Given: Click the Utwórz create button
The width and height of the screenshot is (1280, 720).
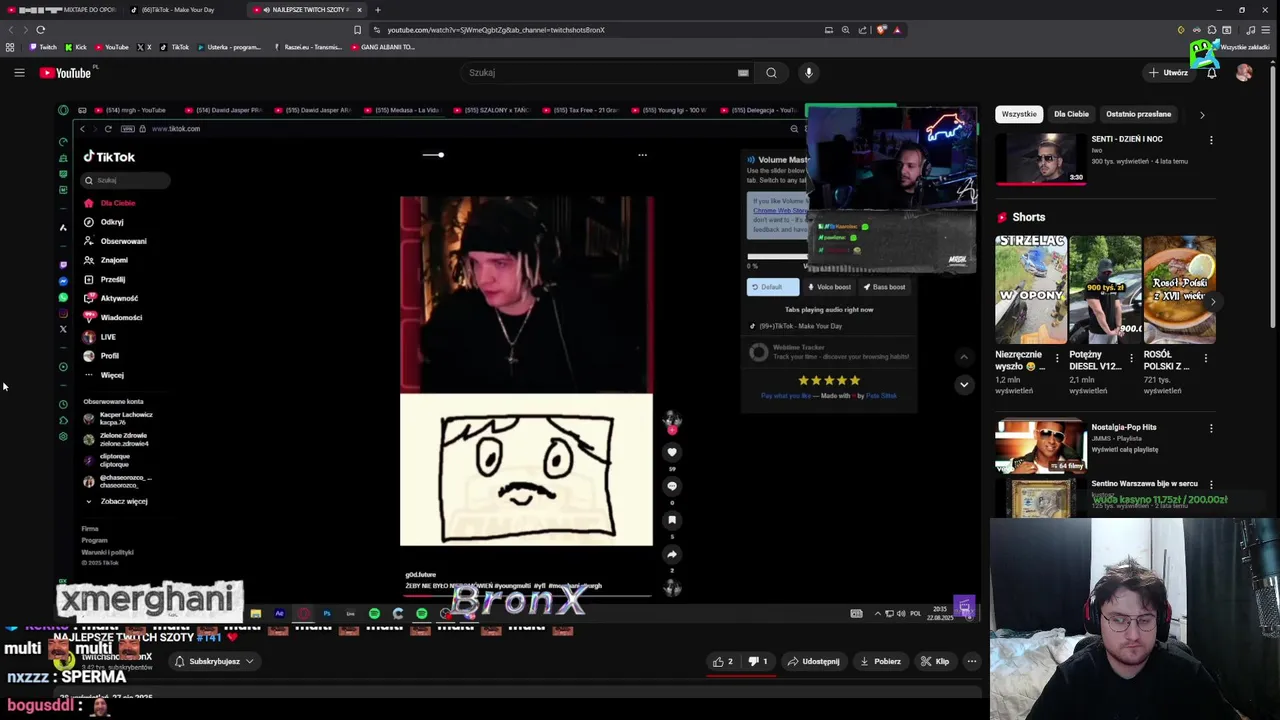Looking at the screenshot, I should [x=1168, y=72].
